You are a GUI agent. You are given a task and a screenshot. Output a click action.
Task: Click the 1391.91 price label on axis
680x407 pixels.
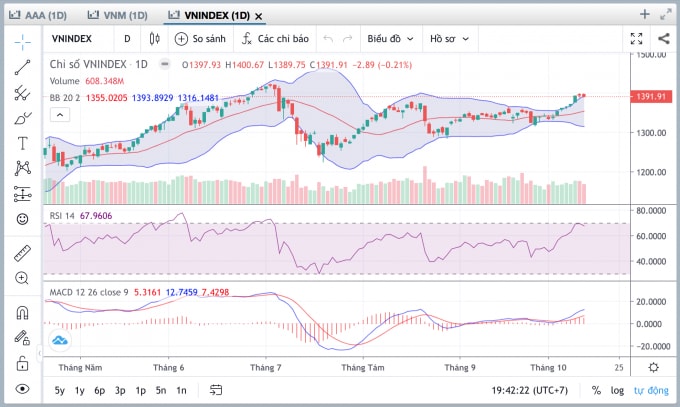tap(651, 96)
